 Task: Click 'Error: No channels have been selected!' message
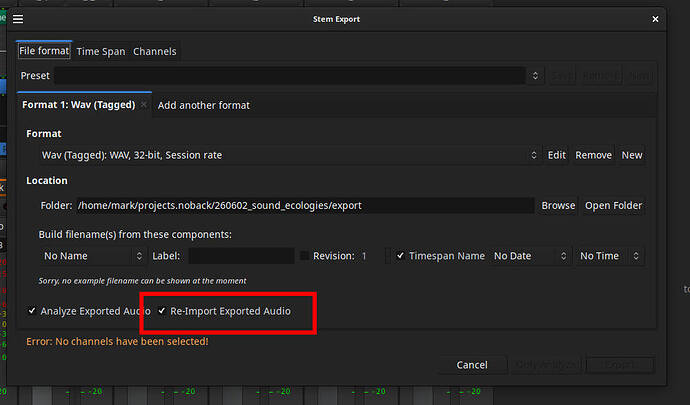coord(117,342)
